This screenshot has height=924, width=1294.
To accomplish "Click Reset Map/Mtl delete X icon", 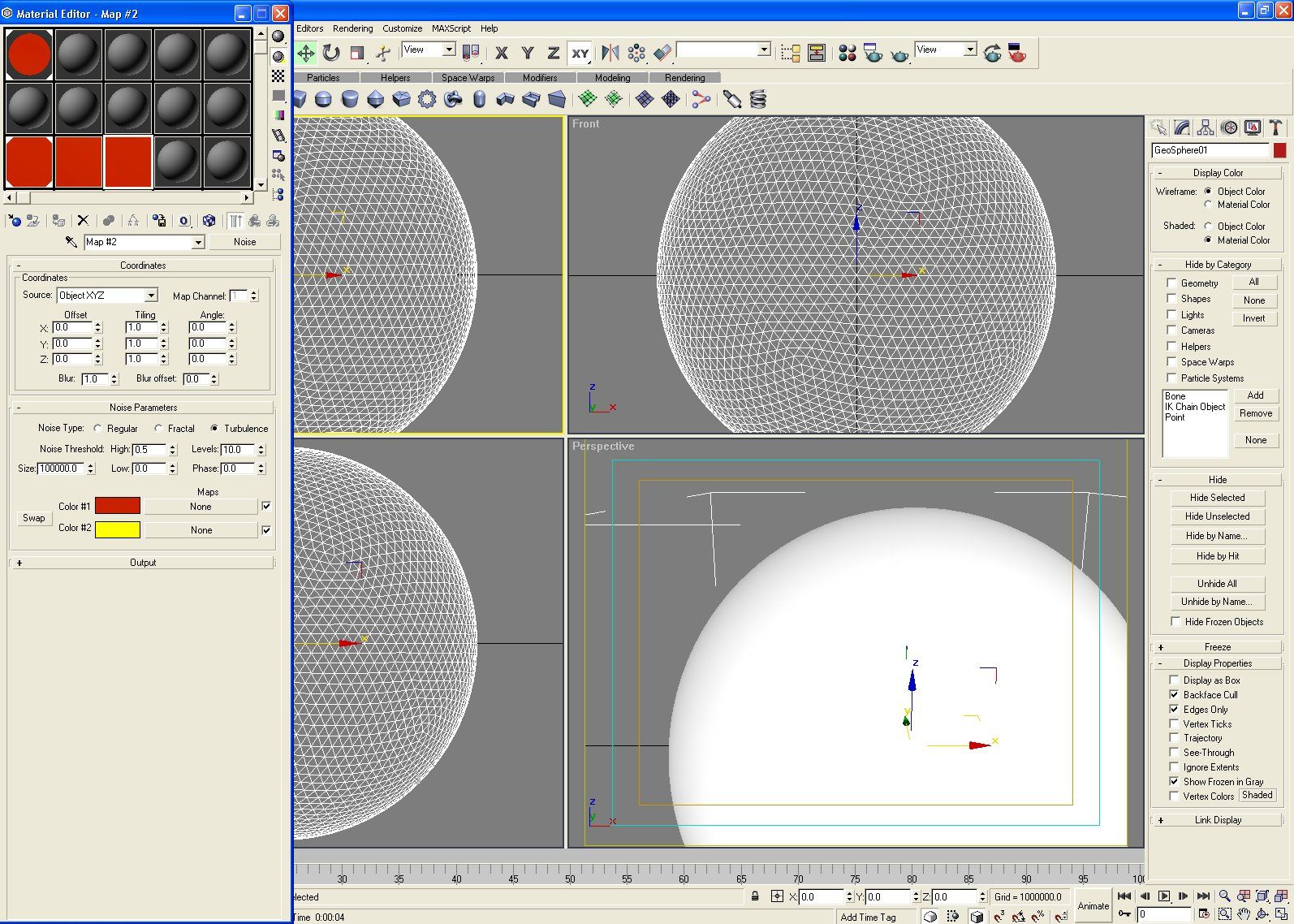I will [x=83, y=220].
